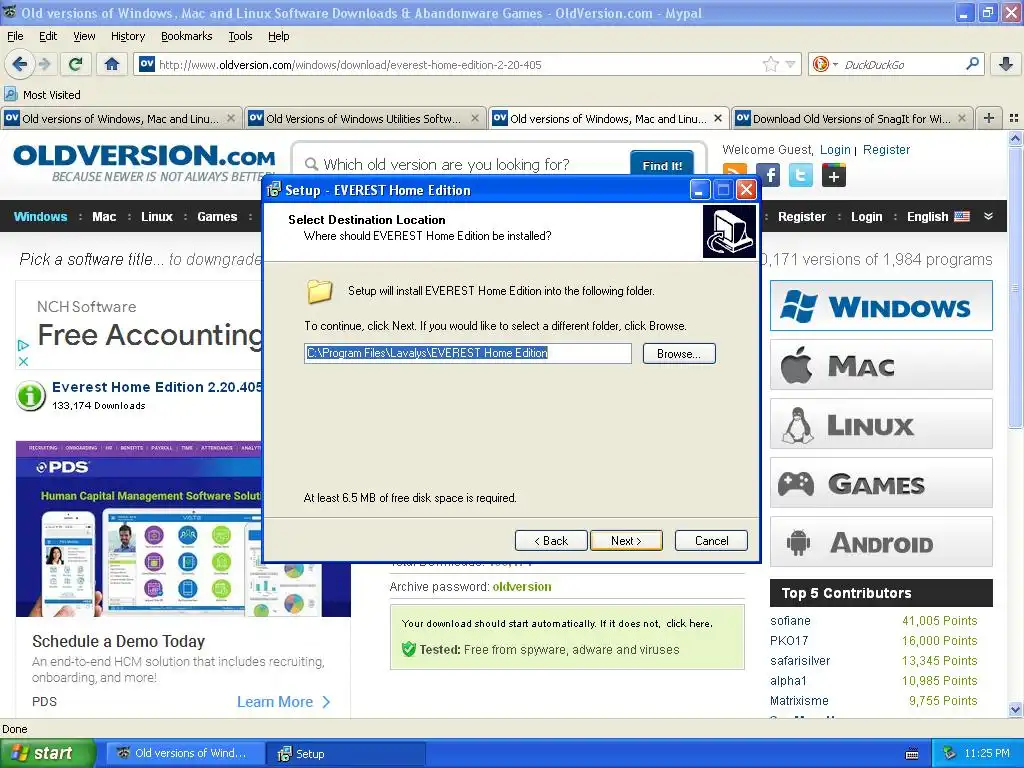The height and width of the screenshot is (768, 1024).
Task: Click Browse... in the Setup dialog
Action: tap(679, 353)
